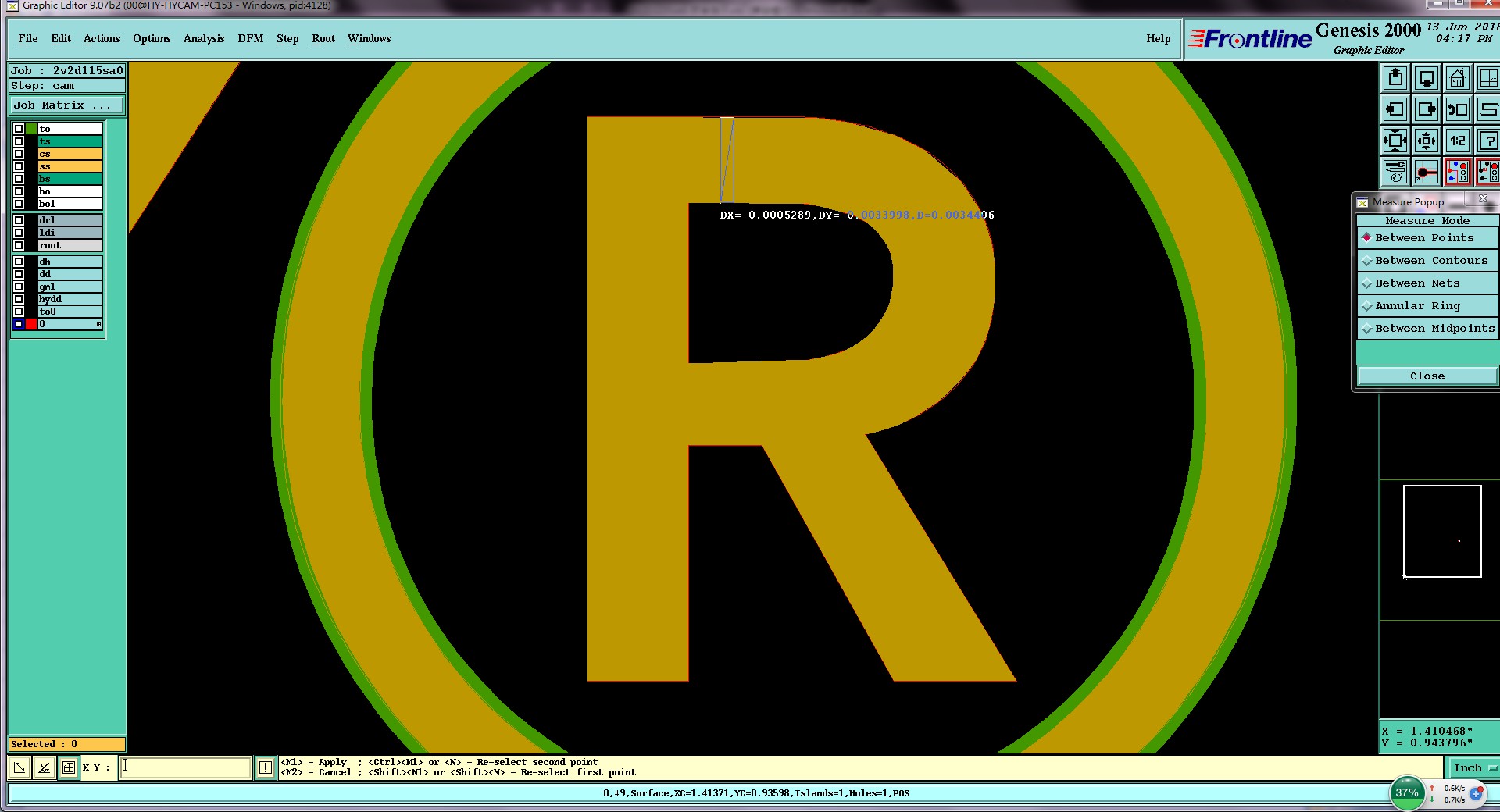1500x812 pixels.
Task: Click the 1:2 scale icon
Action: [x=1458, y=141]
